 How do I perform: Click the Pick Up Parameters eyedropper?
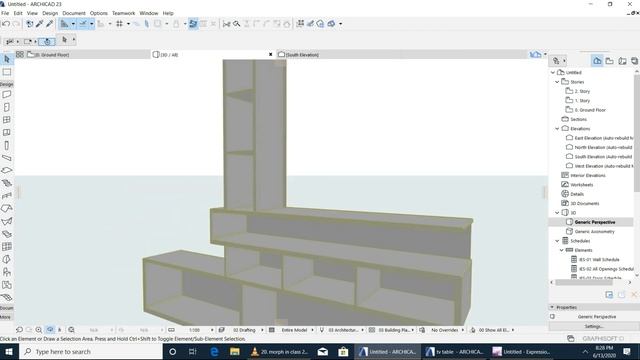click(40, 24)
